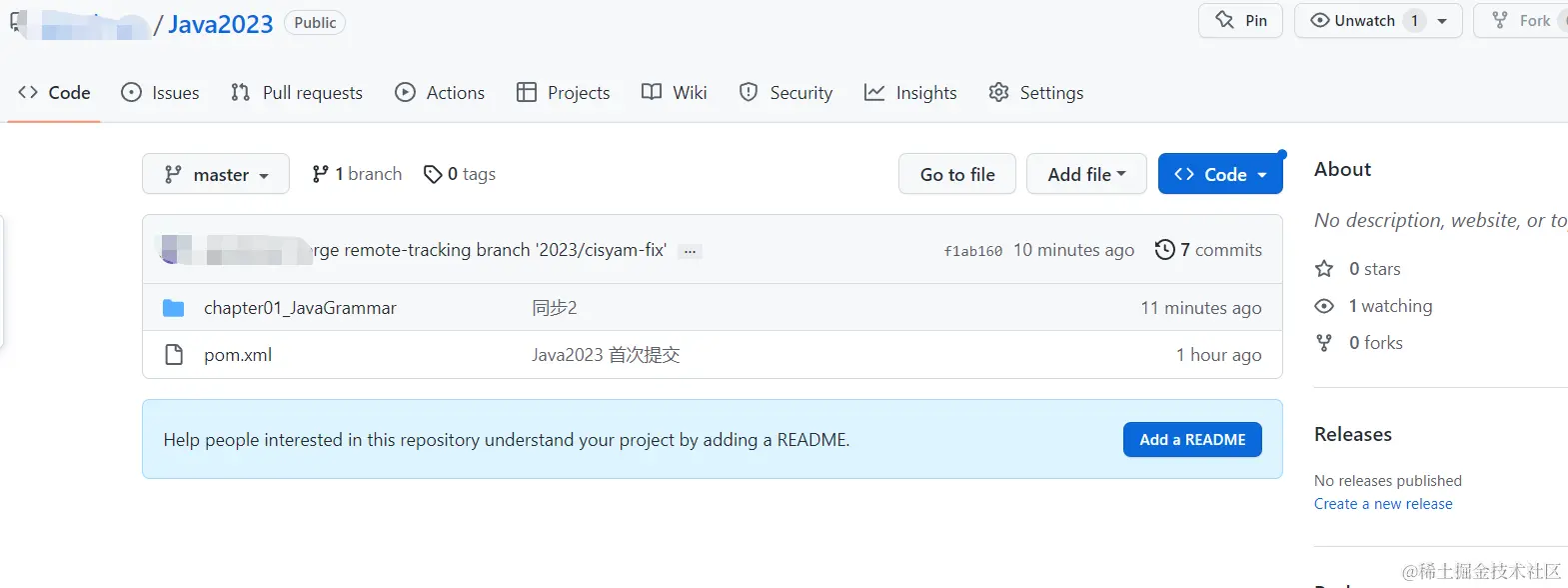1568x588 pixels.
Task: Switch to the Issues tab
Action: [x=160, y=93]
